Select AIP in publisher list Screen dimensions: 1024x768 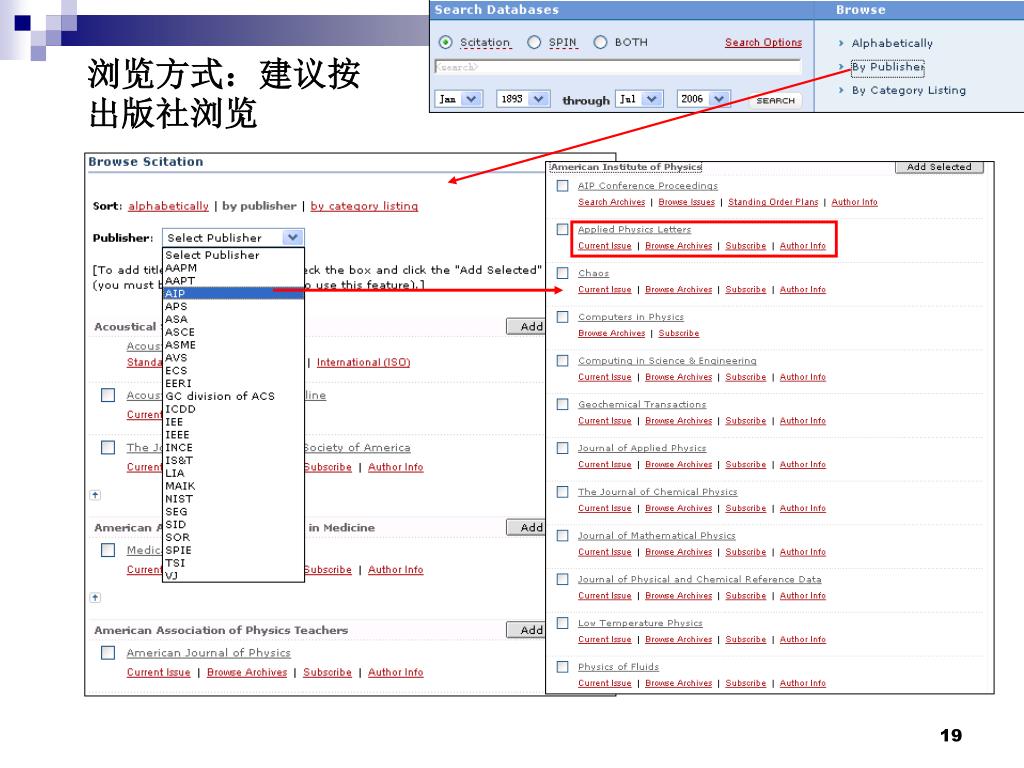pos(233,293)
